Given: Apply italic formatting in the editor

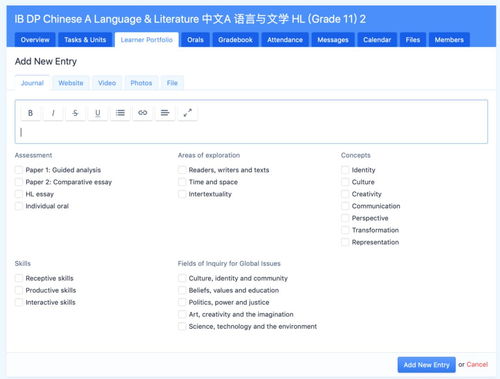Looking at the screenshot, I should pos(53,113).
